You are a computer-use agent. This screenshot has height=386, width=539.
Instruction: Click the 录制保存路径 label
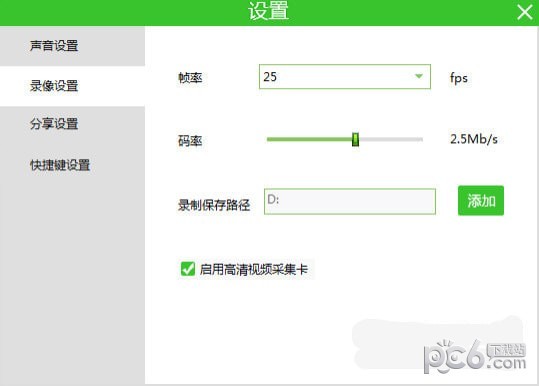pos(214,205)
